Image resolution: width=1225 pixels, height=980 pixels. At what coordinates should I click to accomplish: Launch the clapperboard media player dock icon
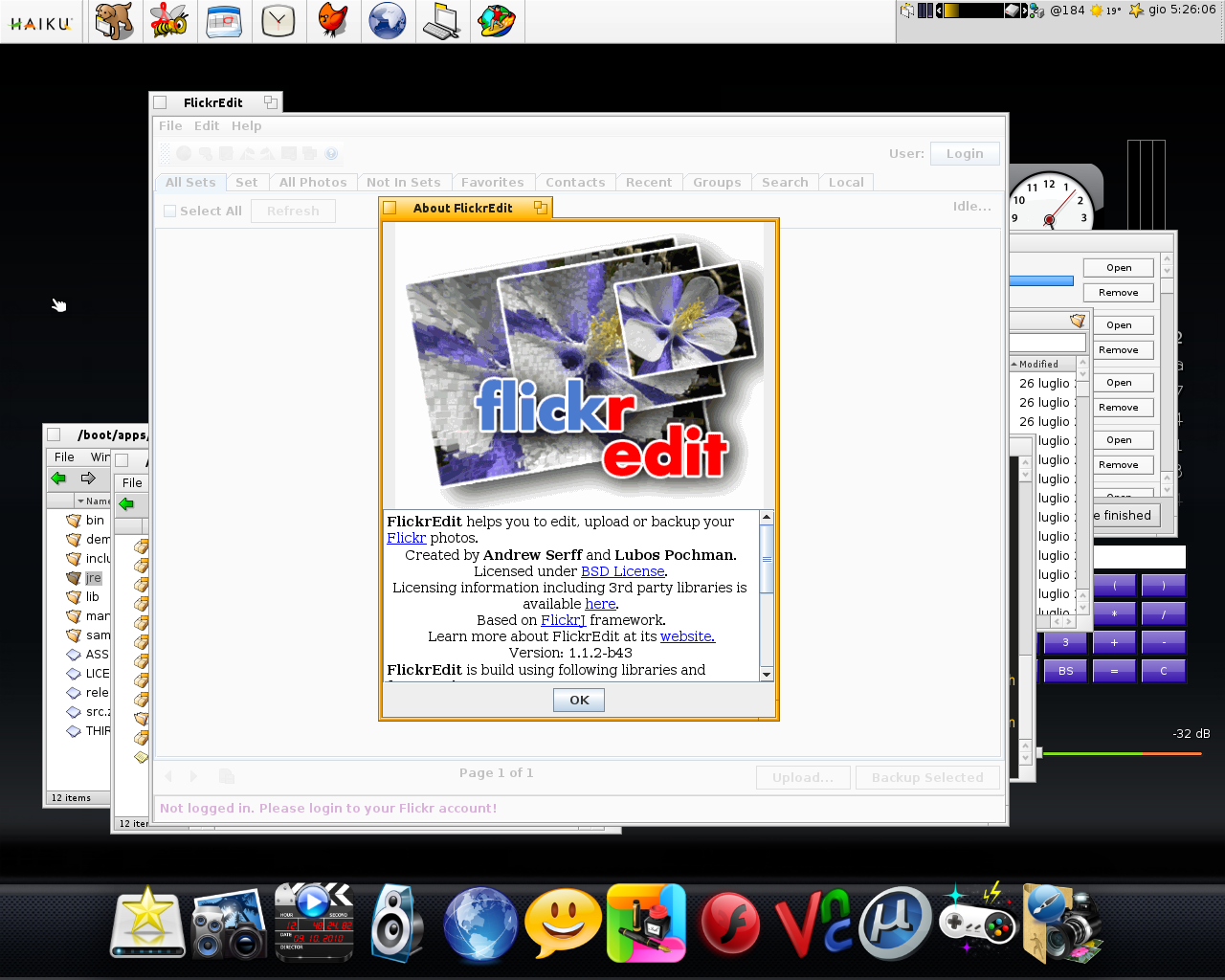tap(314, 923)
